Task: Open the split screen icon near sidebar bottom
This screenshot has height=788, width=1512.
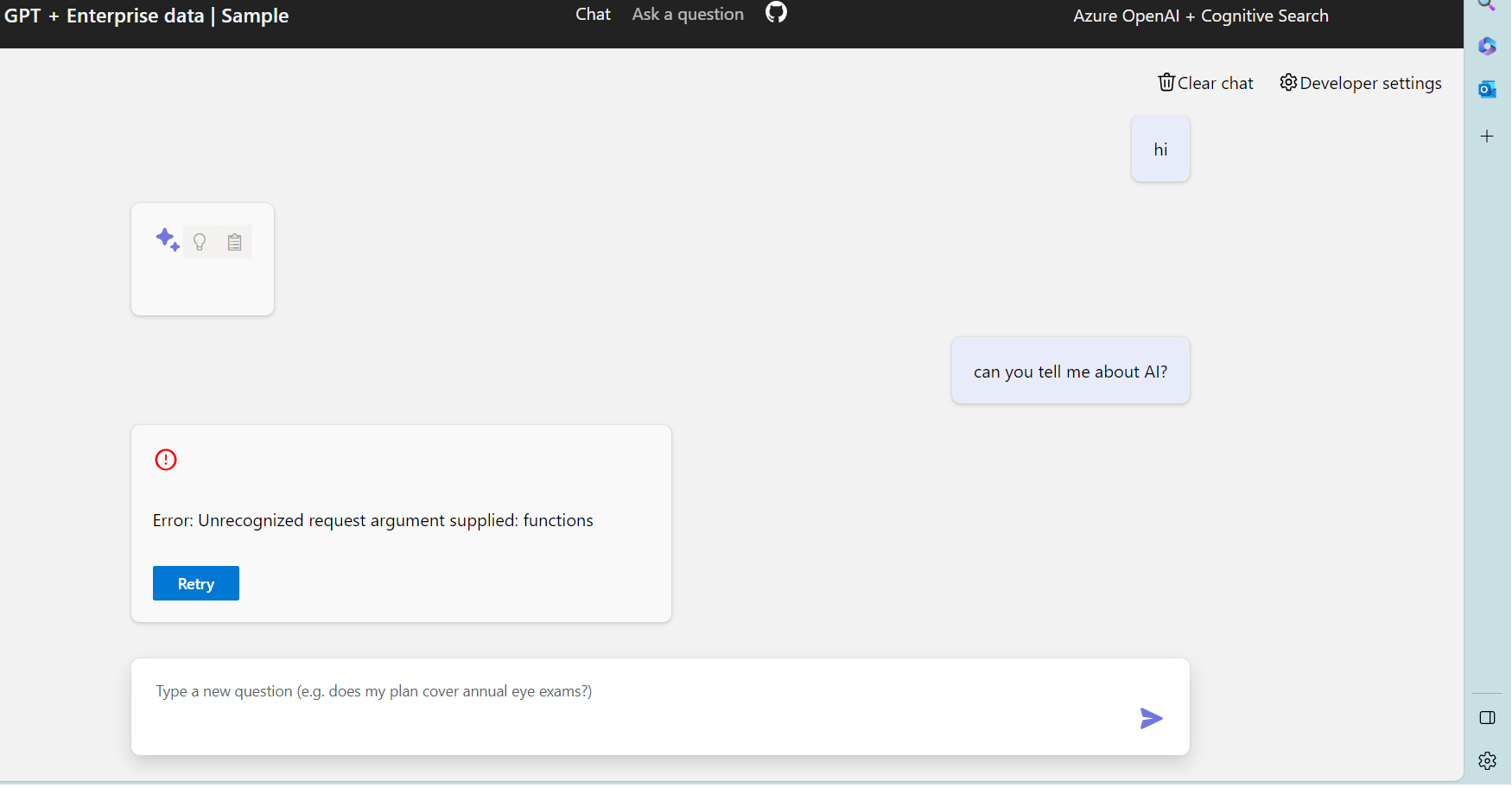Action: coord(1487,717)
